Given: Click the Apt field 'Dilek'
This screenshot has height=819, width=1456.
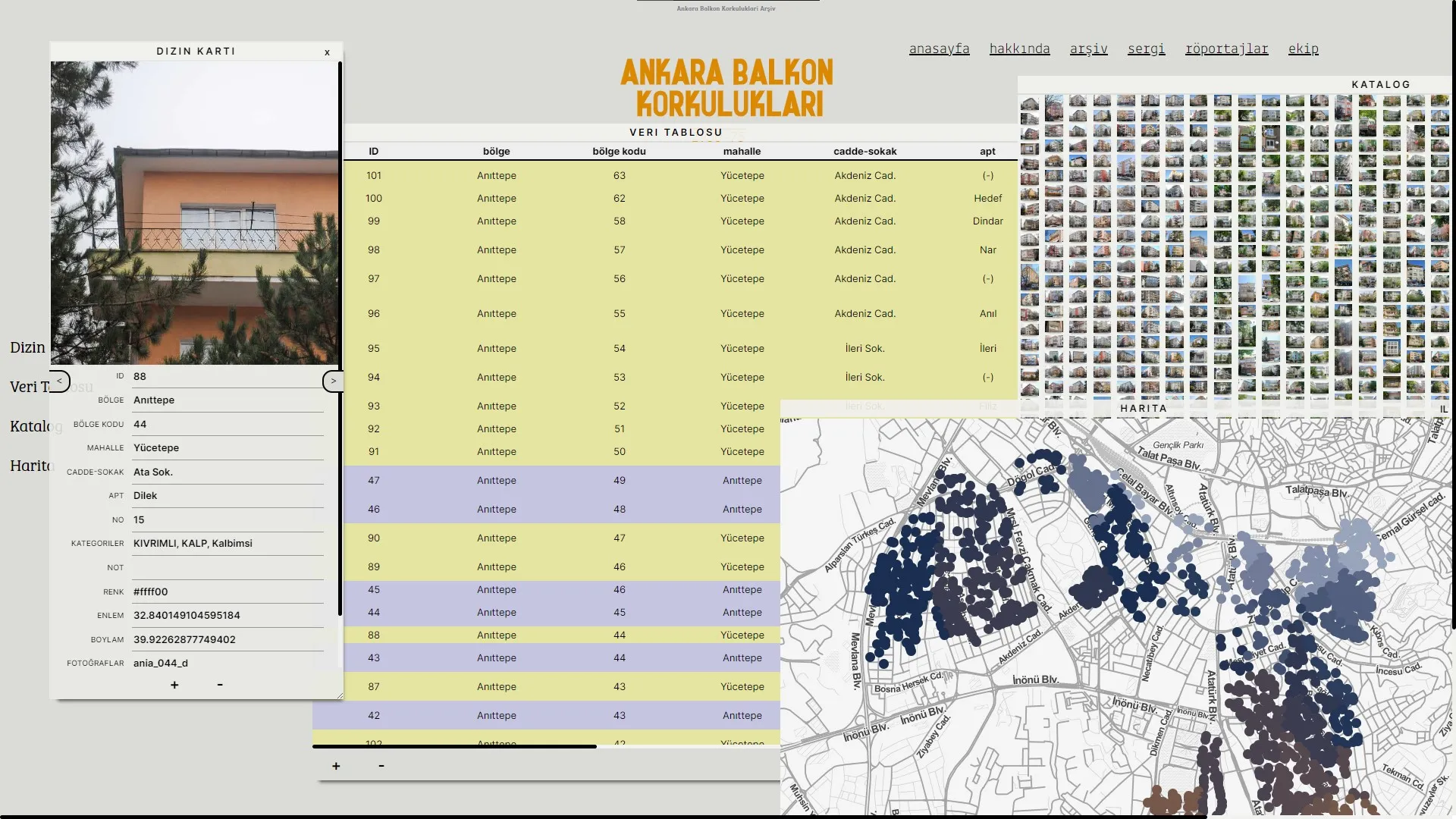Looking at the screenshot, I should 227,495.
